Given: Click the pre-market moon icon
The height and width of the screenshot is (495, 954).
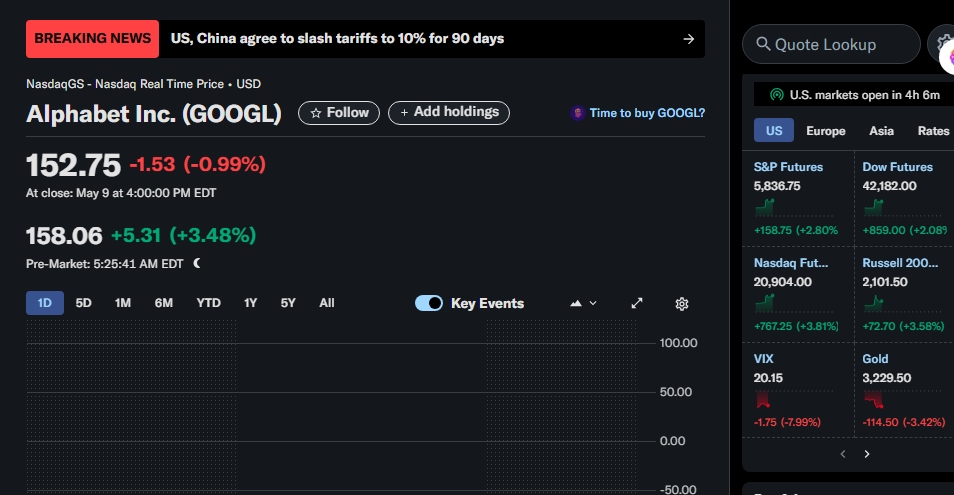Looking at the screenshot, I should coord(197,263).
